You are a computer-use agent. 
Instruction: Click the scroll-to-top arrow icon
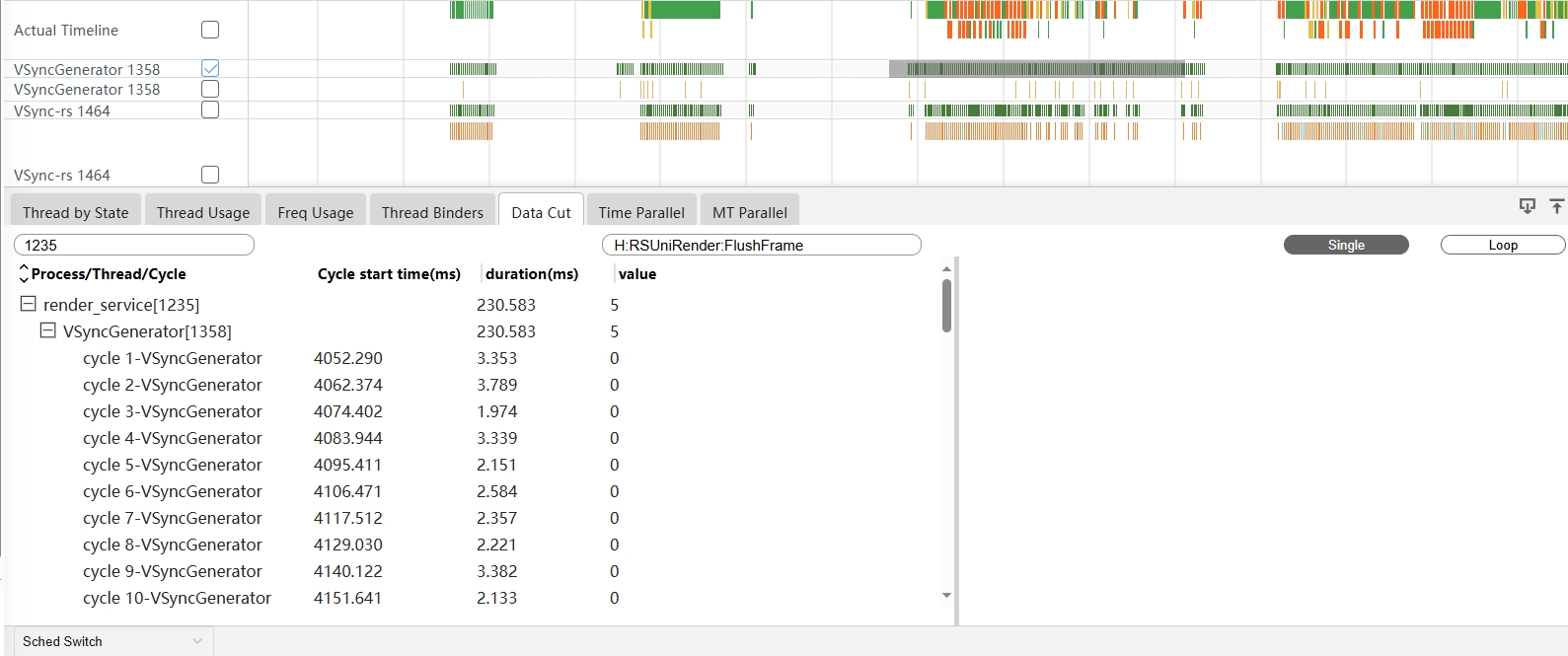point(1556,206)
